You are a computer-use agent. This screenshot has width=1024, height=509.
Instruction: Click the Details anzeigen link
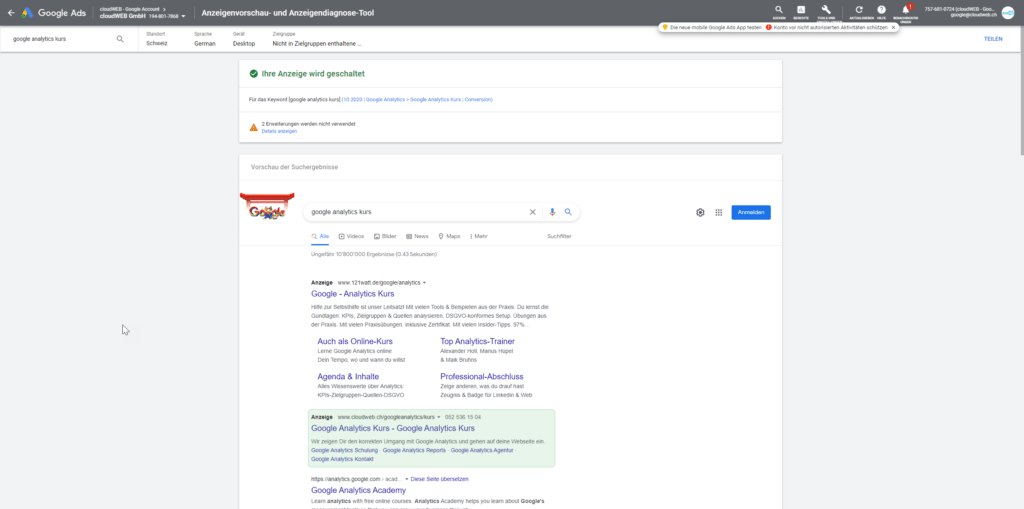click(x=280, y=131)
